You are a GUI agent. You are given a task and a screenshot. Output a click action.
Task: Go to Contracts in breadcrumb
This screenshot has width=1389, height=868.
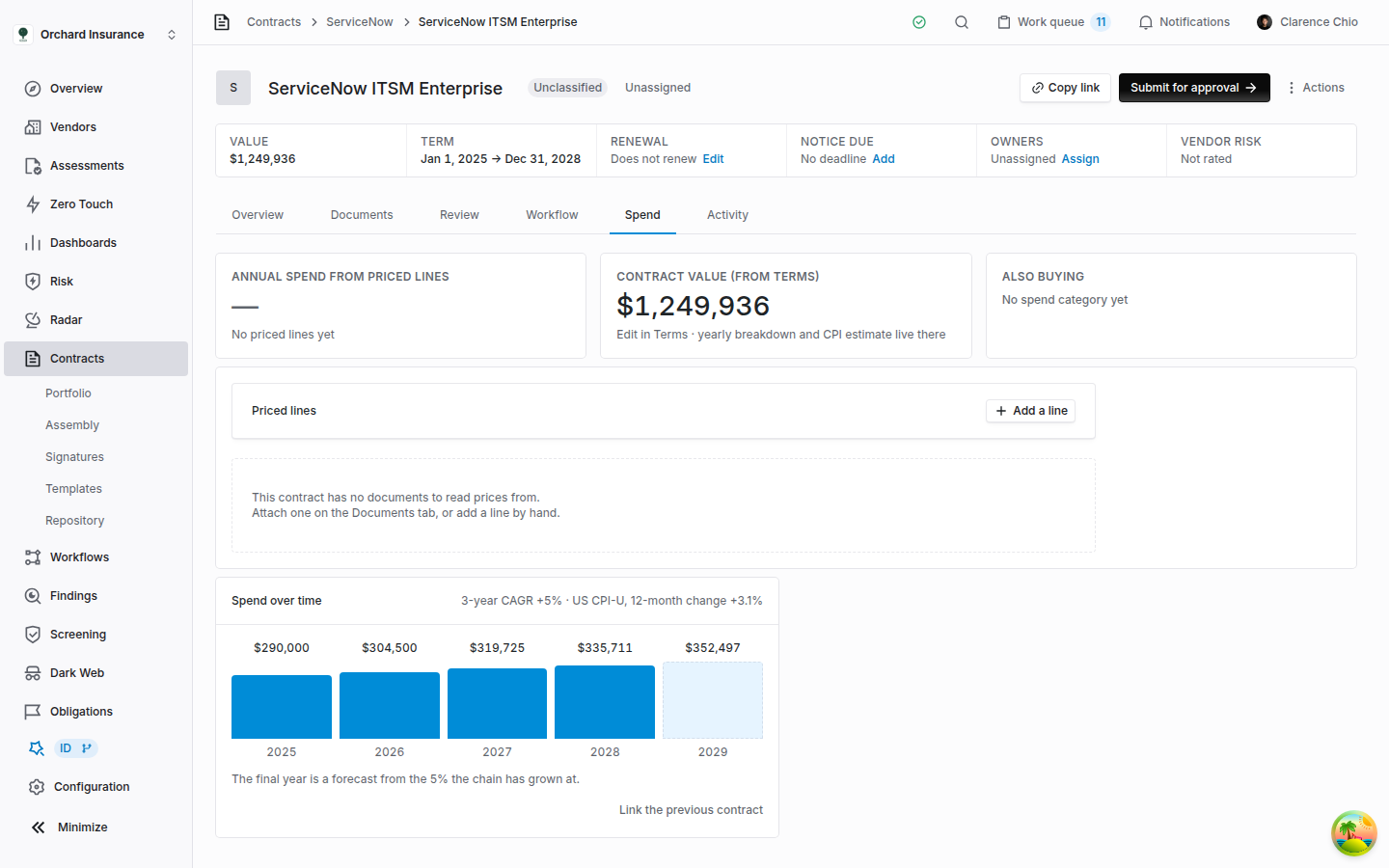coord(274,22)
